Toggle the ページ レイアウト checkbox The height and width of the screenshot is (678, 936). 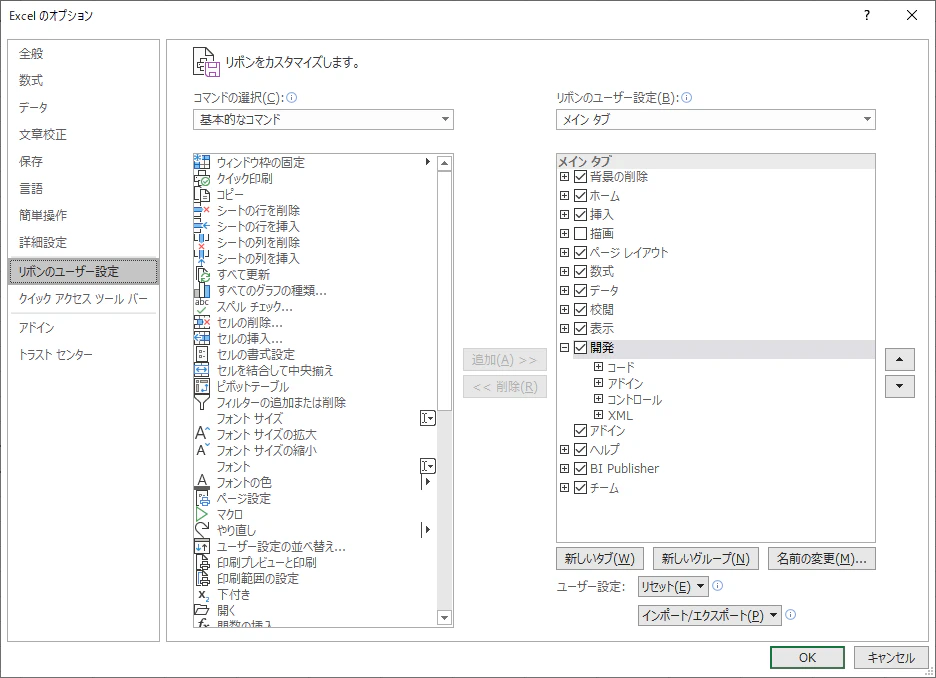580,252
